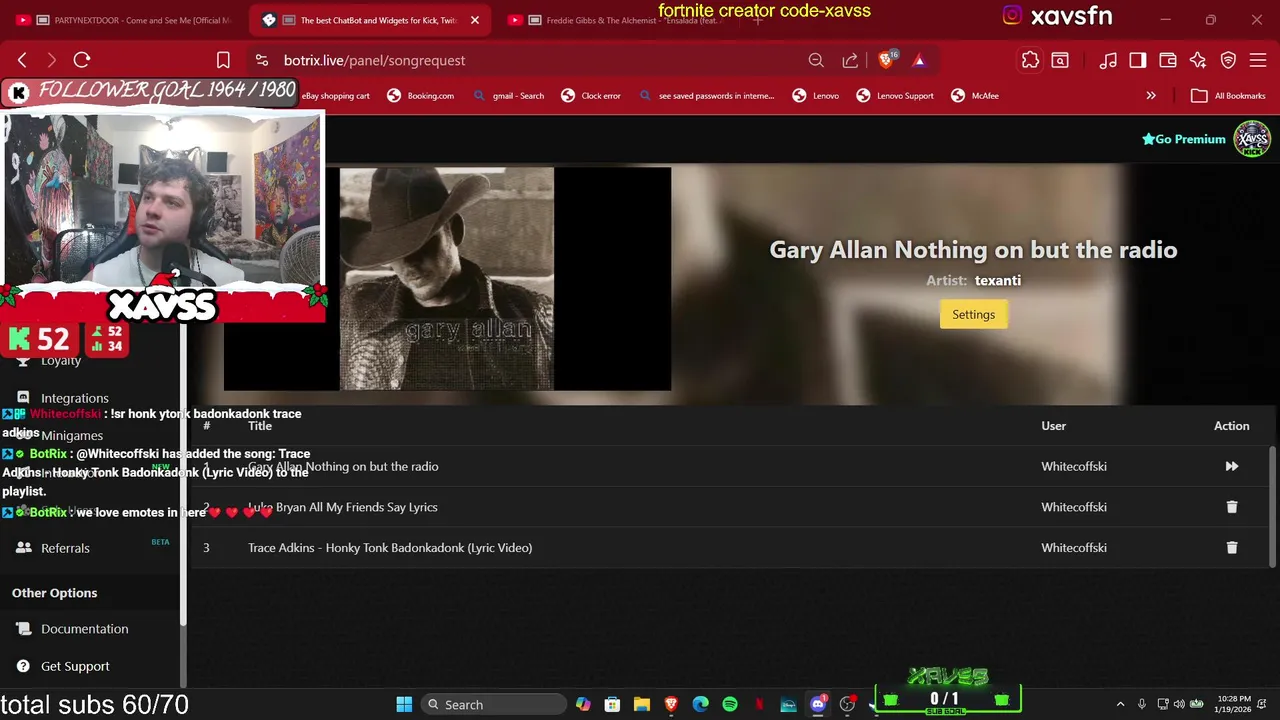Open McAfee bookmark
This screenshot has height=720, width=1280.
[x=975, y=96]
